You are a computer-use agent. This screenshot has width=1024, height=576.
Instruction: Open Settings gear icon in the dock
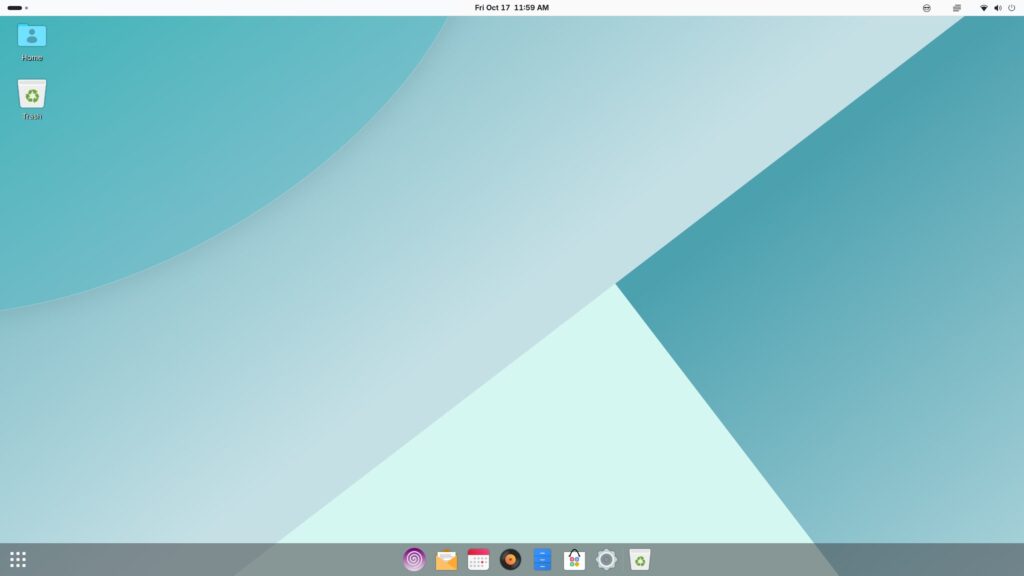click(606, 559)
